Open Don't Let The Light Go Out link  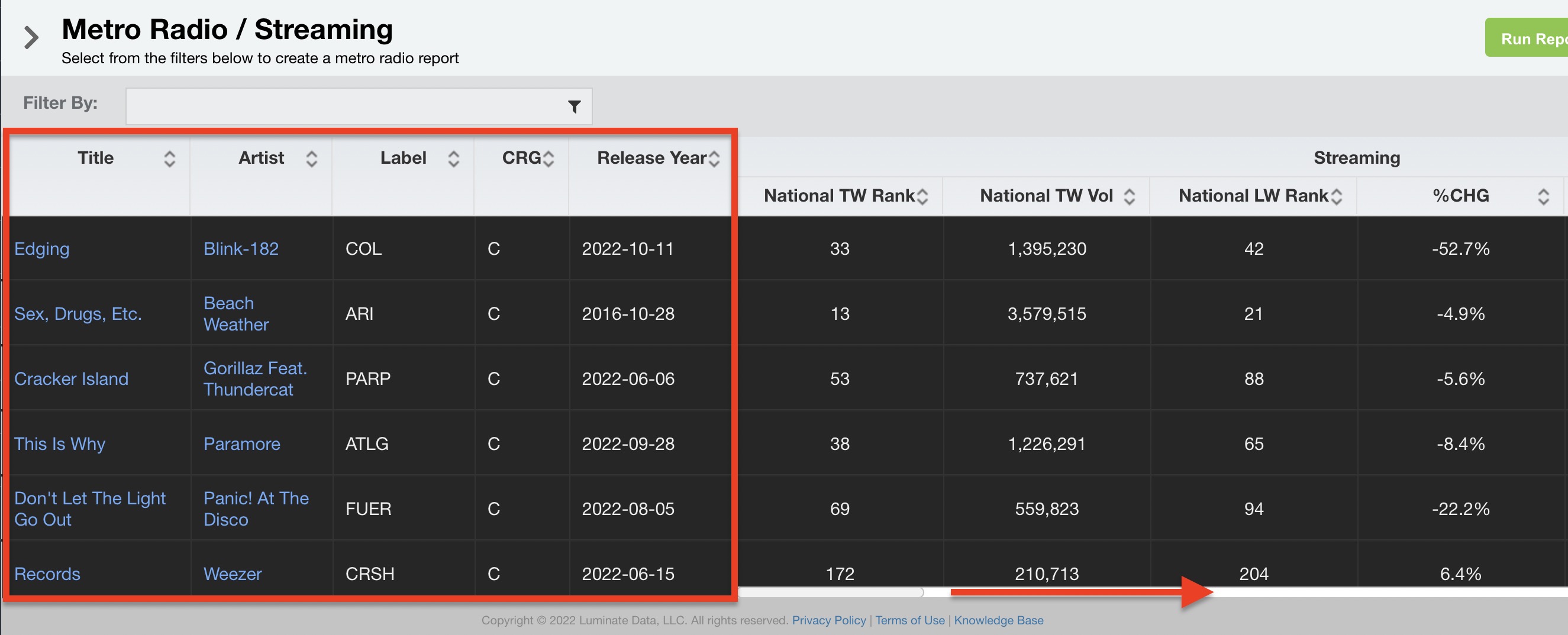coord(89,509)
